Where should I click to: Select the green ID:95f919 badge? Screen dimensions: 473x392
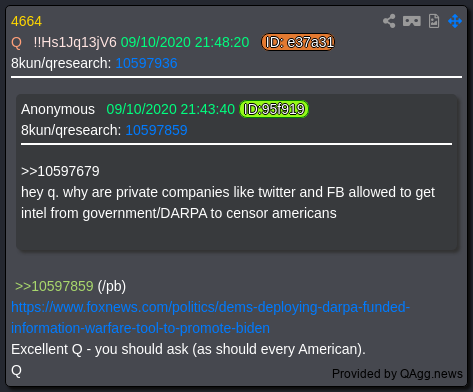coord(274,109)
